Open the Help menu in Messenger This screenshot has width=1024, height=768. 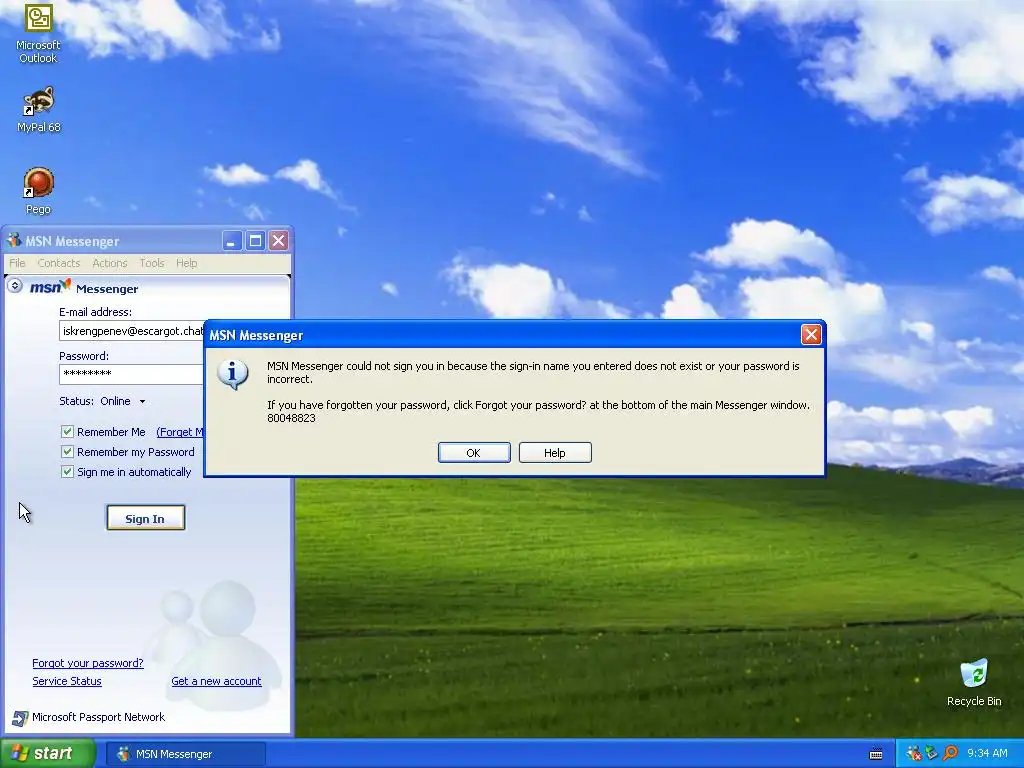(x=186, y=263)
